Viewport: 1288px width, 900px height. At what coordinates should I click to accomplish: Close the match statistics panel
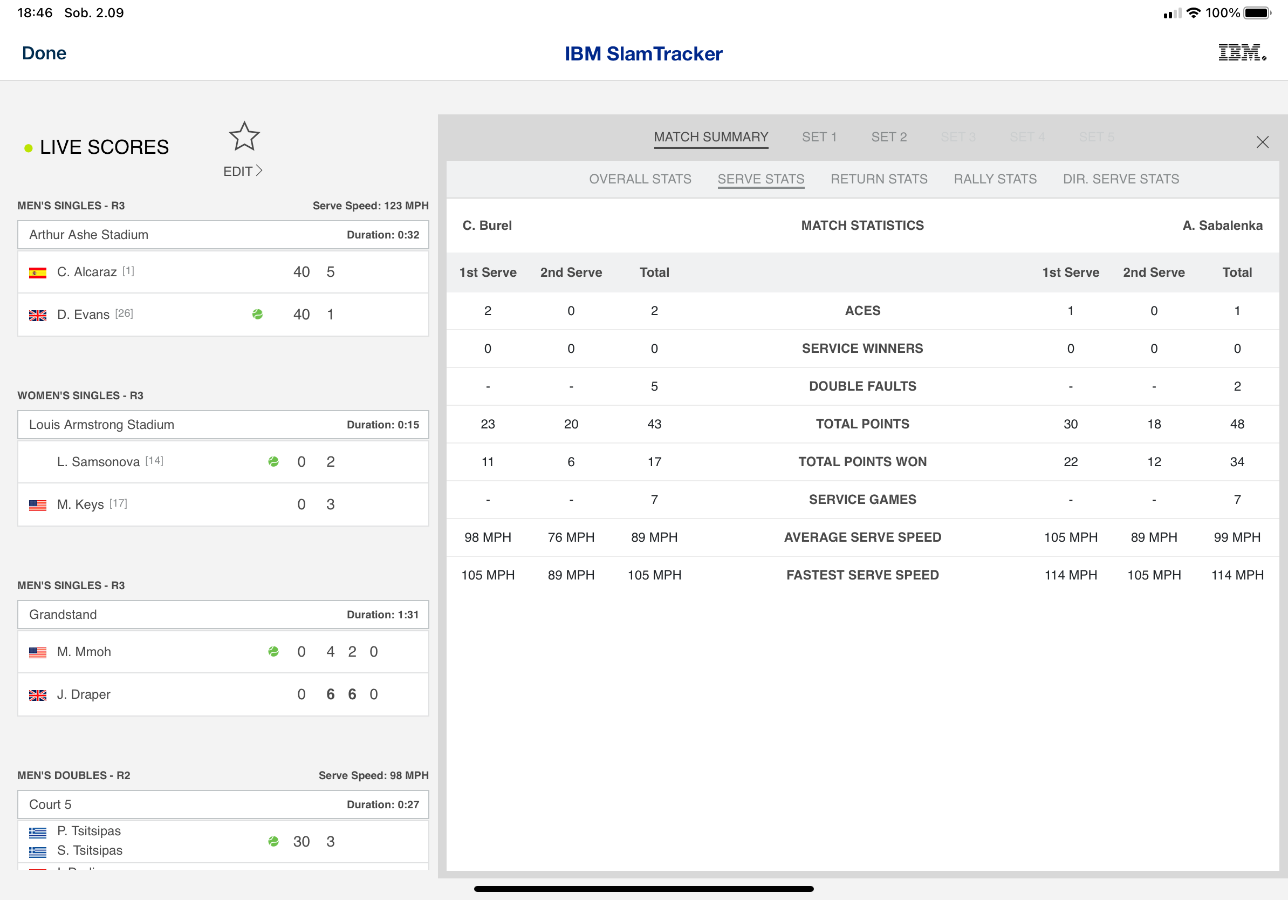(x=1262, y=142)
